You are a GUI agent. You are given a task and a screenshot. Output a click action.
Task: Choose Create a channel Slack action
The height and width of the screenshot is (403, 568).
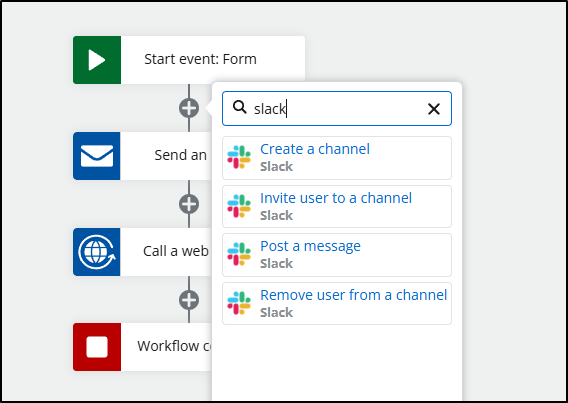tap(337, 158)
